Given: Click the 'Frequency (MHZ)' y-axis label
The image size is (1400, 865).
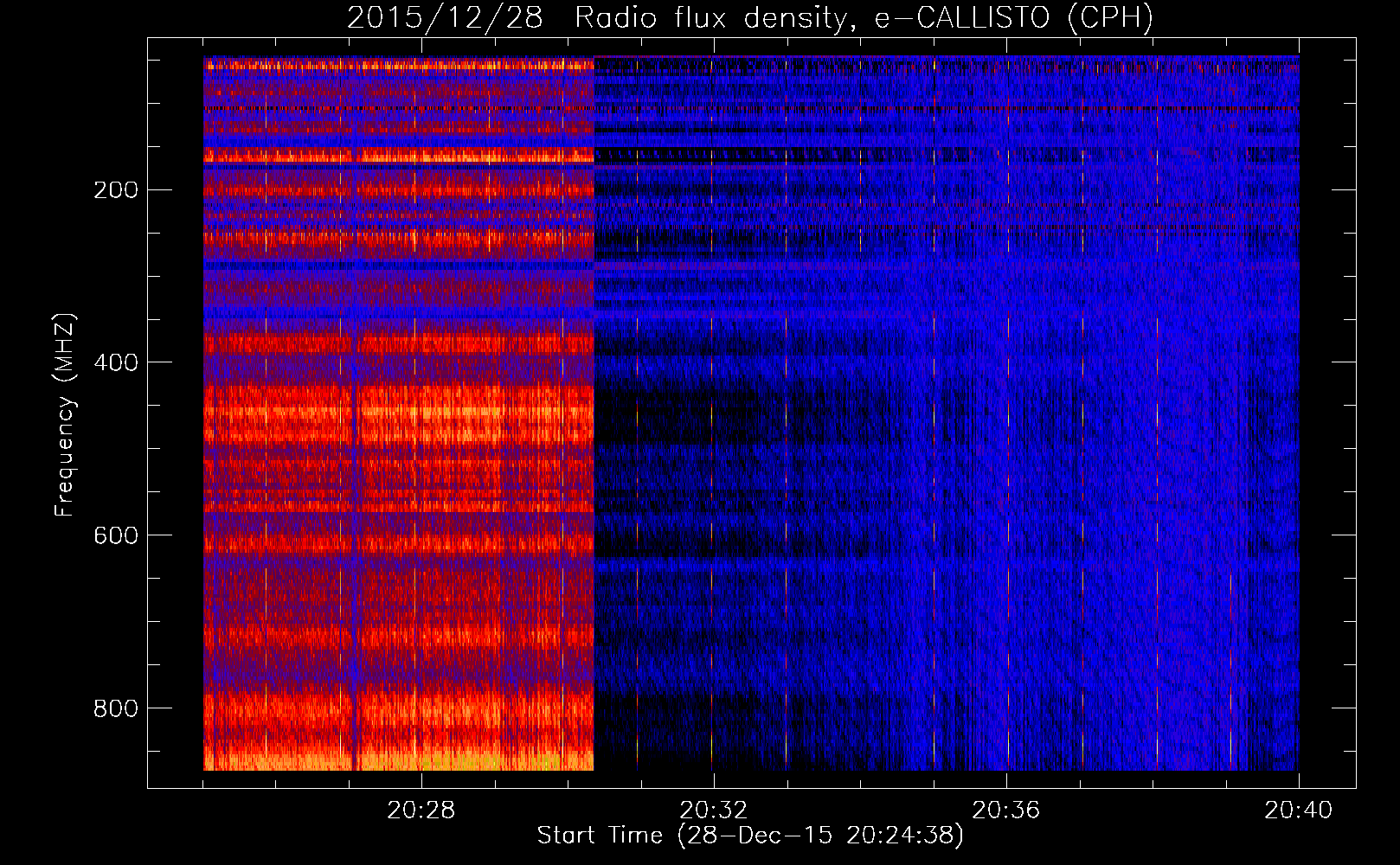Looking at the screenshot, I should click(x=65, y=414).
